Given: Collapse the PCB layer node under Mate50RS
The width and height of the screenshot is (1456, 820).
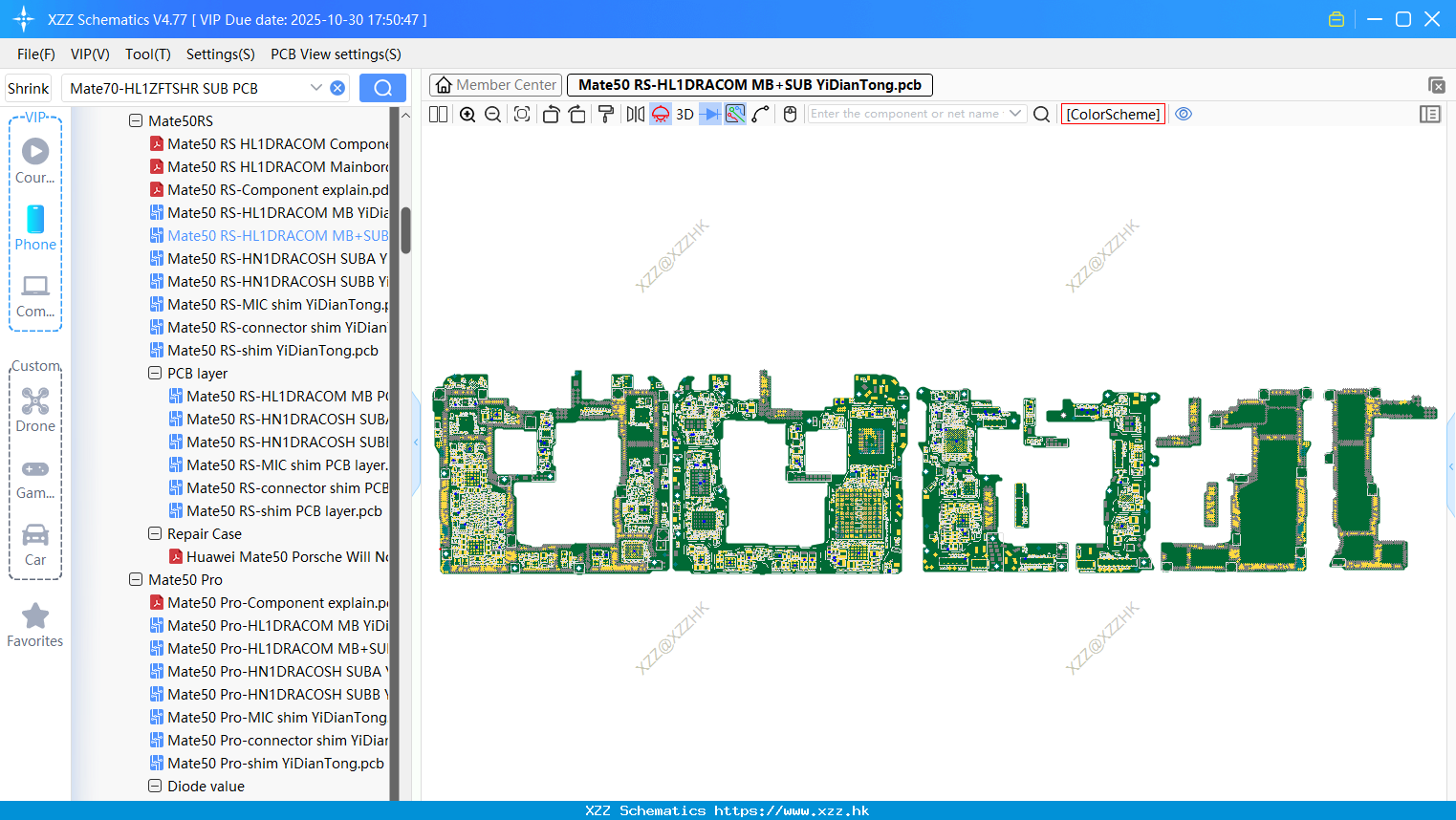Looking at the screenshot, I should [155, 374].
